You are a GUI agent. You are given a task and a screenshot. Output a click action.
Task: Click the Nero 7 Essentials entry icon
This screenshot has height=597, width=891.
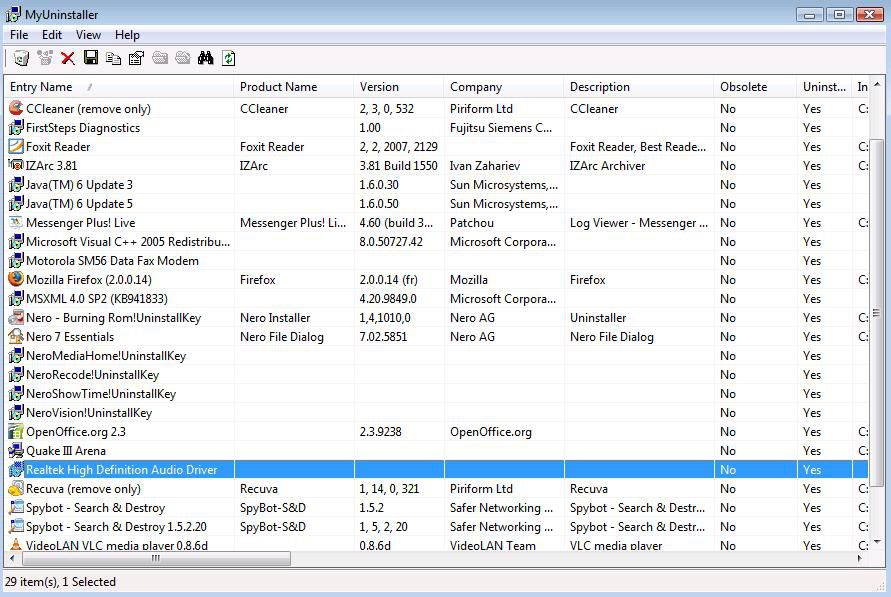16,336
